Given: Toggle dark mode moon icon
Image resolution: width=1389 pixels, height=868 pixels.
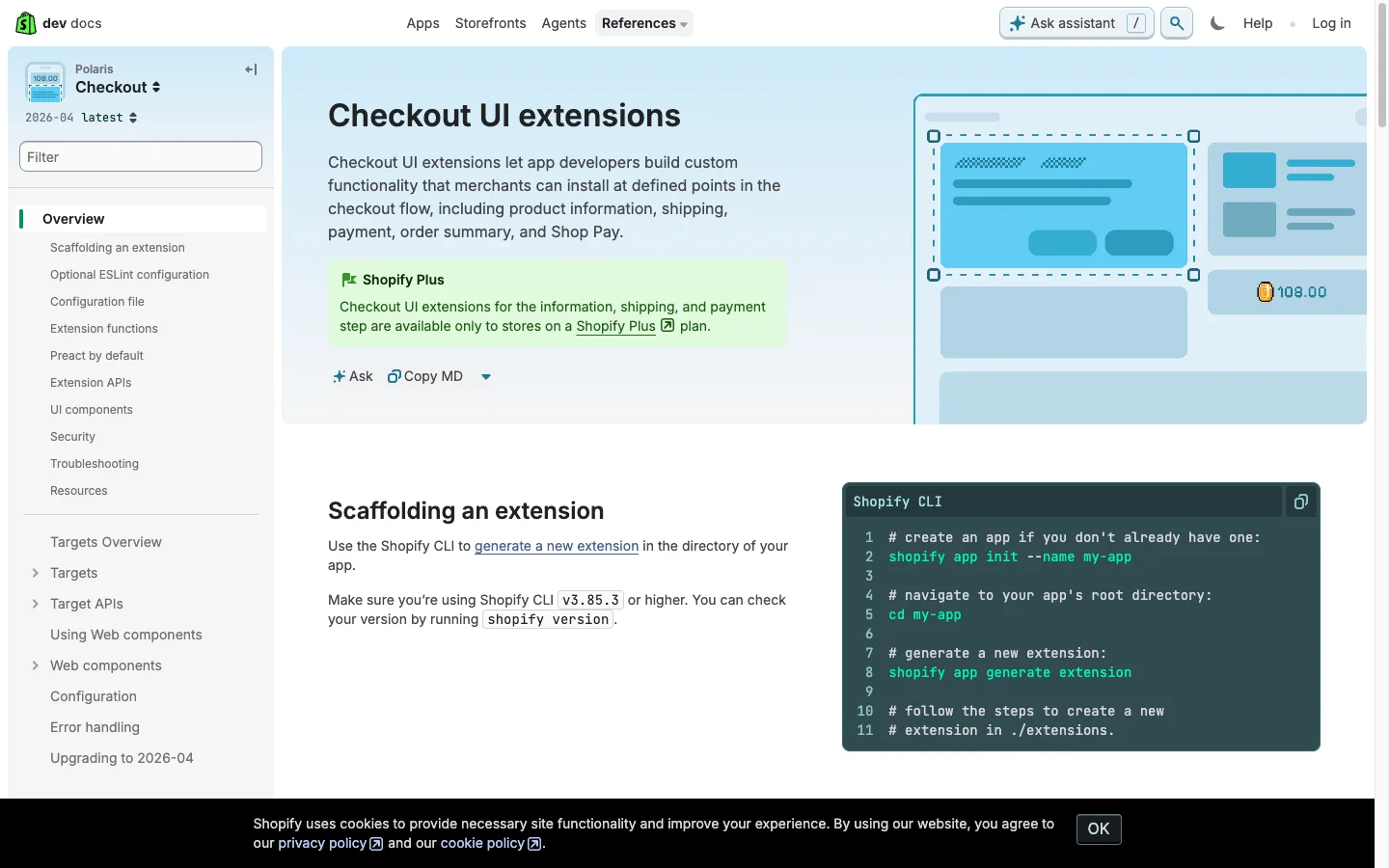Looking at the screenshot, I should coord(1217,23).
